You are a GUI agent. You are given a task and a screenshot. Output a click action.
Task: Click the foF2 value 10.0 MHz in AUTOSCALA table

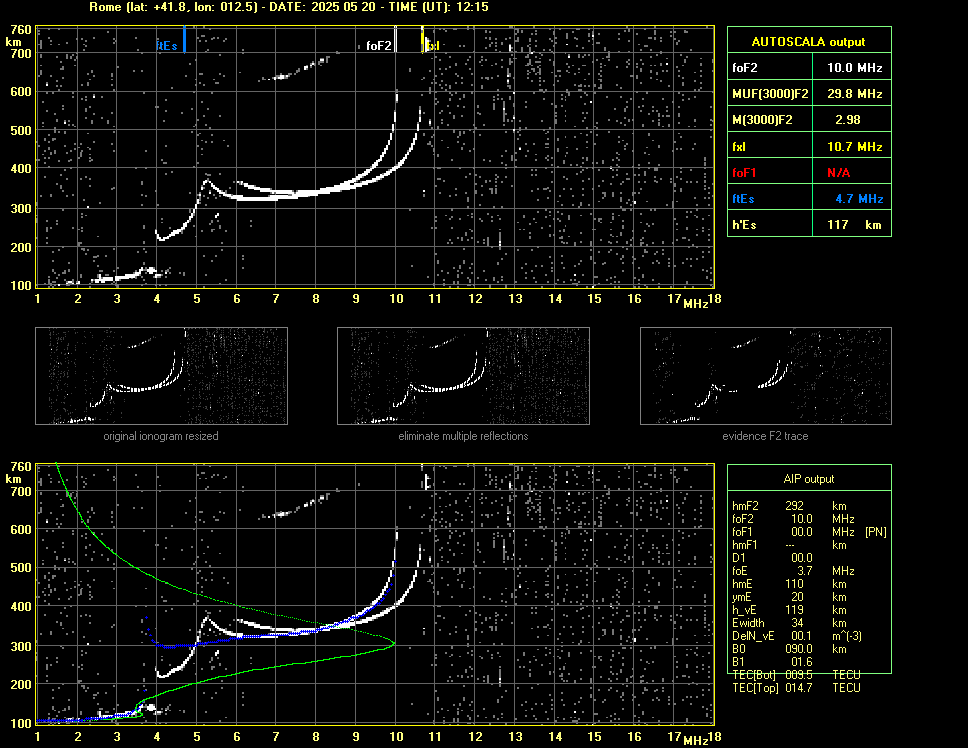(854, 68)
